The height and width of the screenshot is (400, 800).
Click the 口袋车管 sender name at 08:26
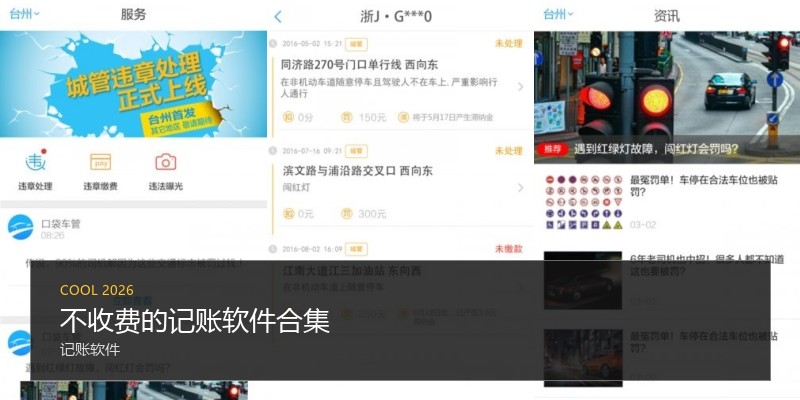click(61, 223)
